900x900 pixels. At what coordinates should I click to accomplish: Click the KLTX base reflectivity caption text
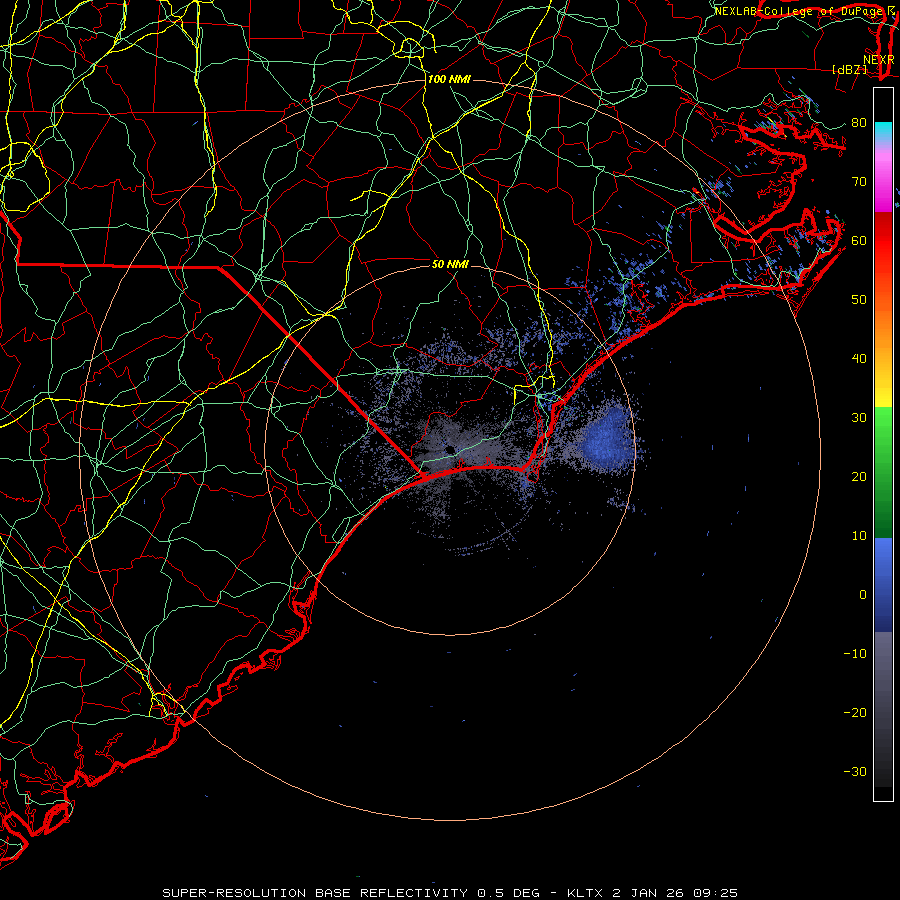point(450,893)
